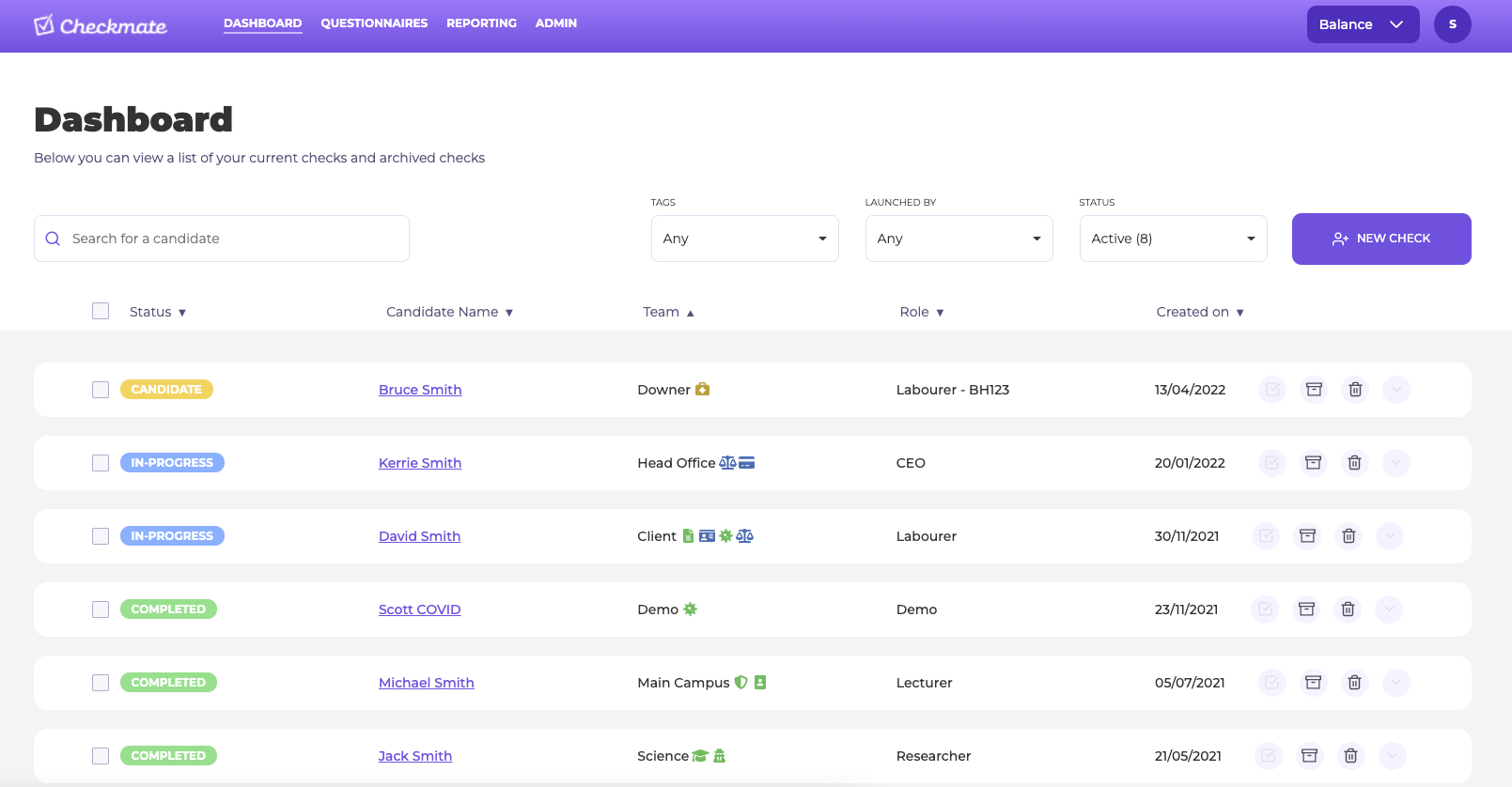
Task: Open the Admin tab
Action: (556, 23)
